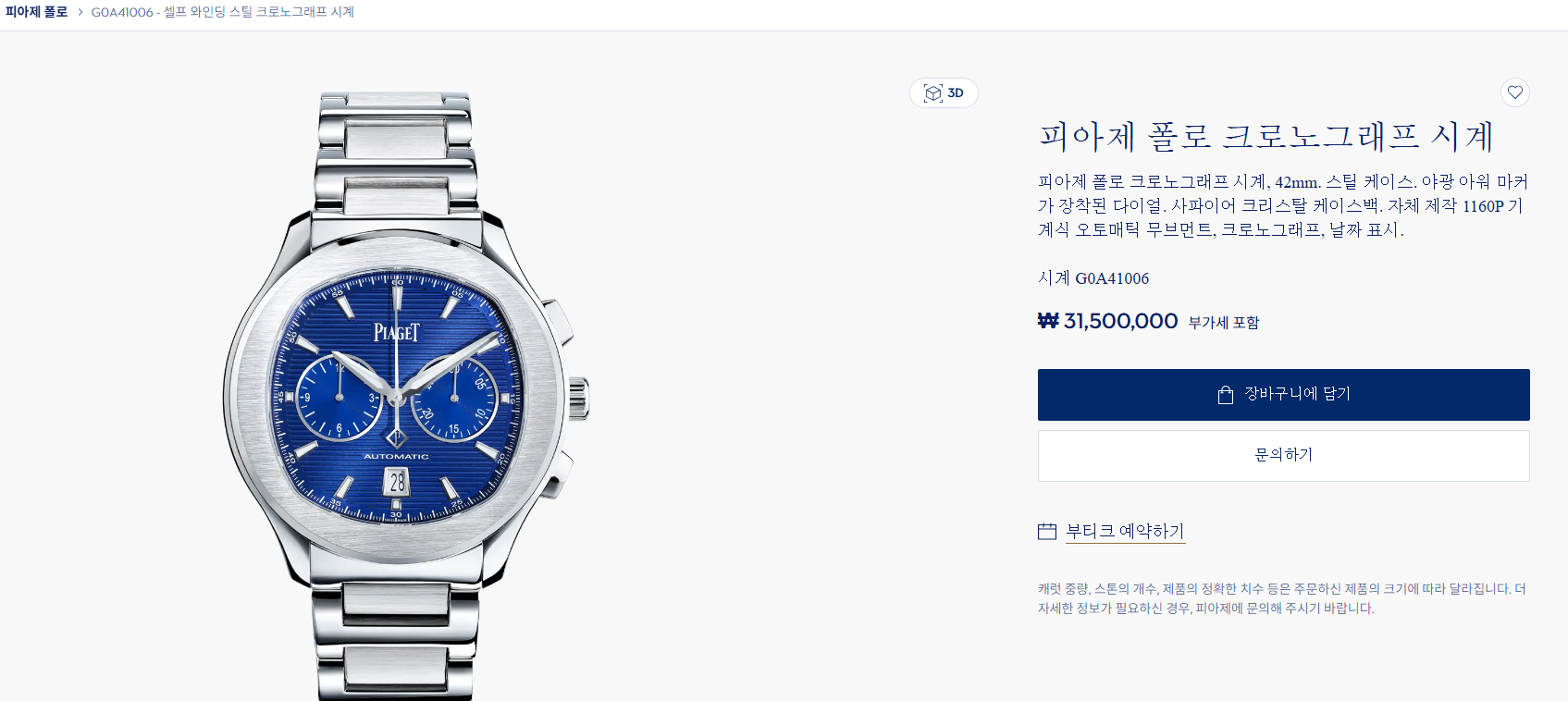Click the 시계 G0A41006 reference number

(1093, 278)
